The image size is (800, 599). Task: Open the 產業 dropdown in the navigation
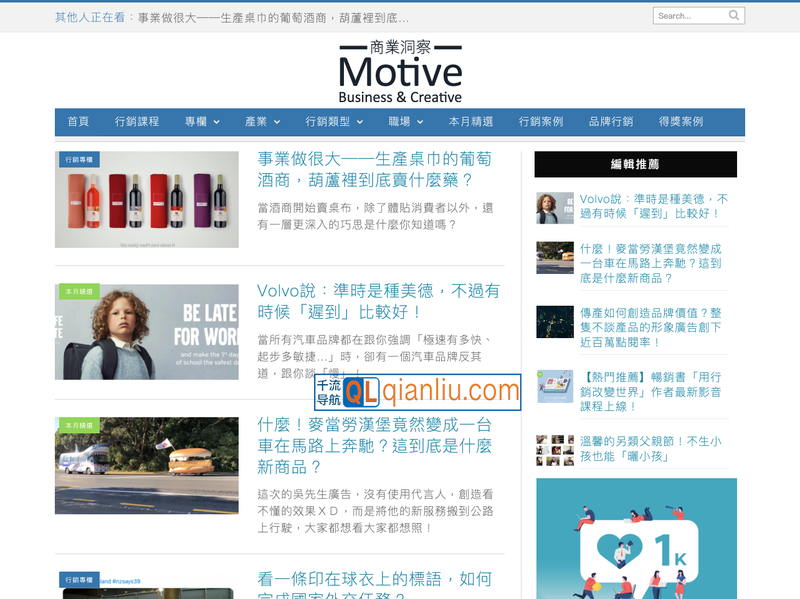point(262,121)
